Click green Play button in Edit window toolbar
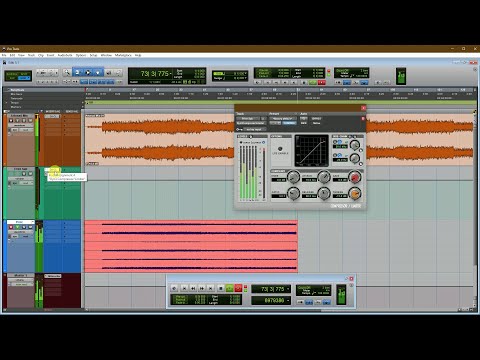 tap(313, 82)
